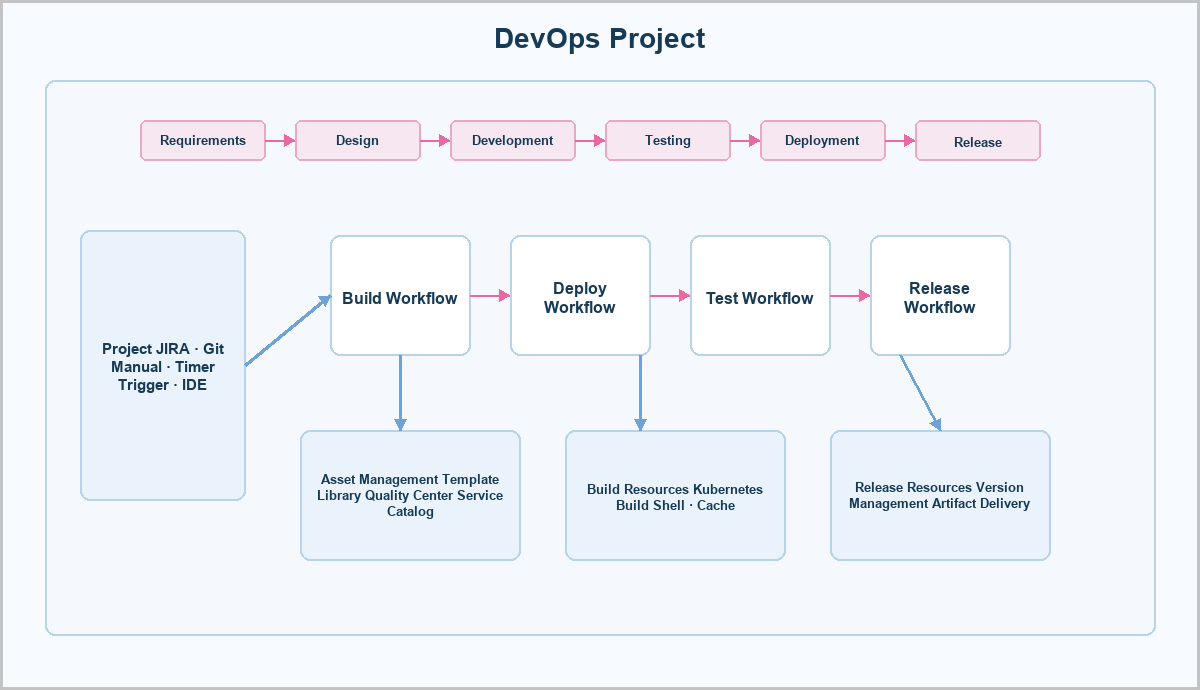Select the Release stage box
This screenshot has width=1200, height=690.
[978, 141]
